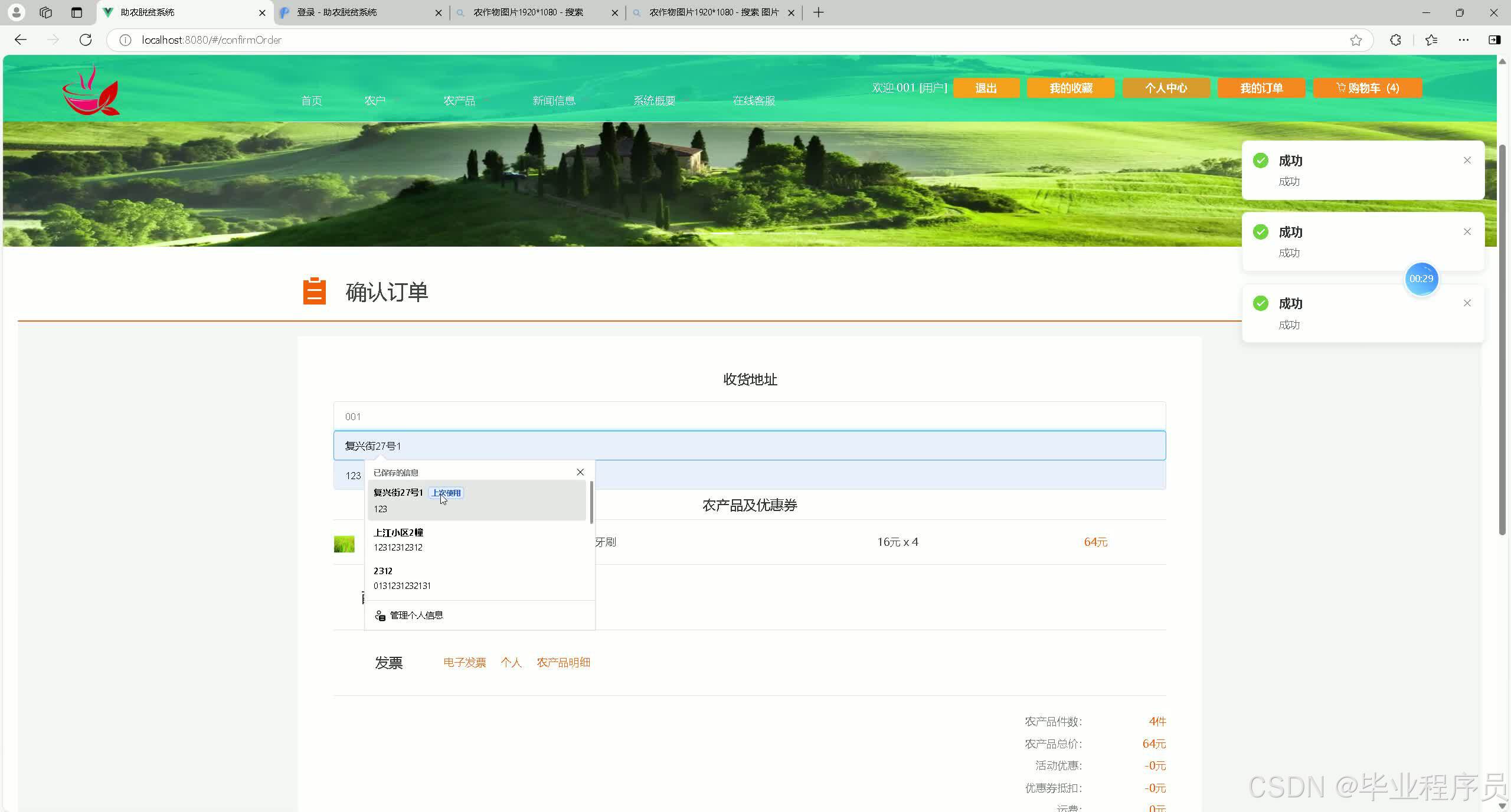Select saved address 上江小区2幢
This screenshot has width=1511, height=812.
(x=477, y=539)
